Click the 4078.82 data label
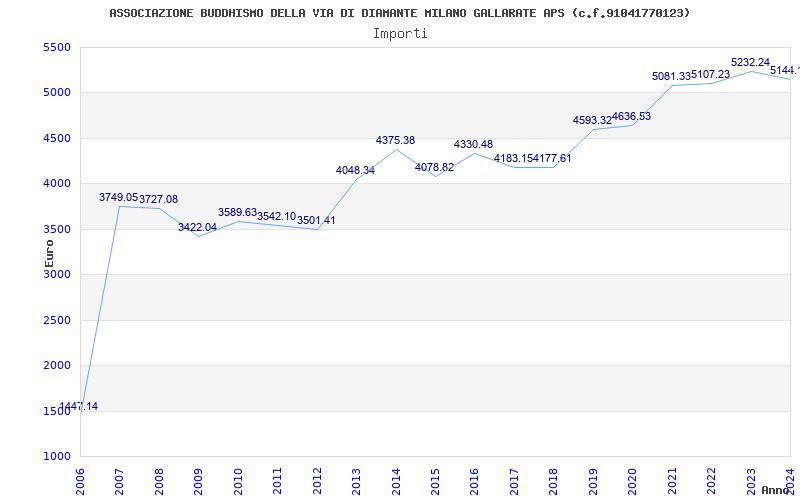800x500 pixels. pos(434,167)
